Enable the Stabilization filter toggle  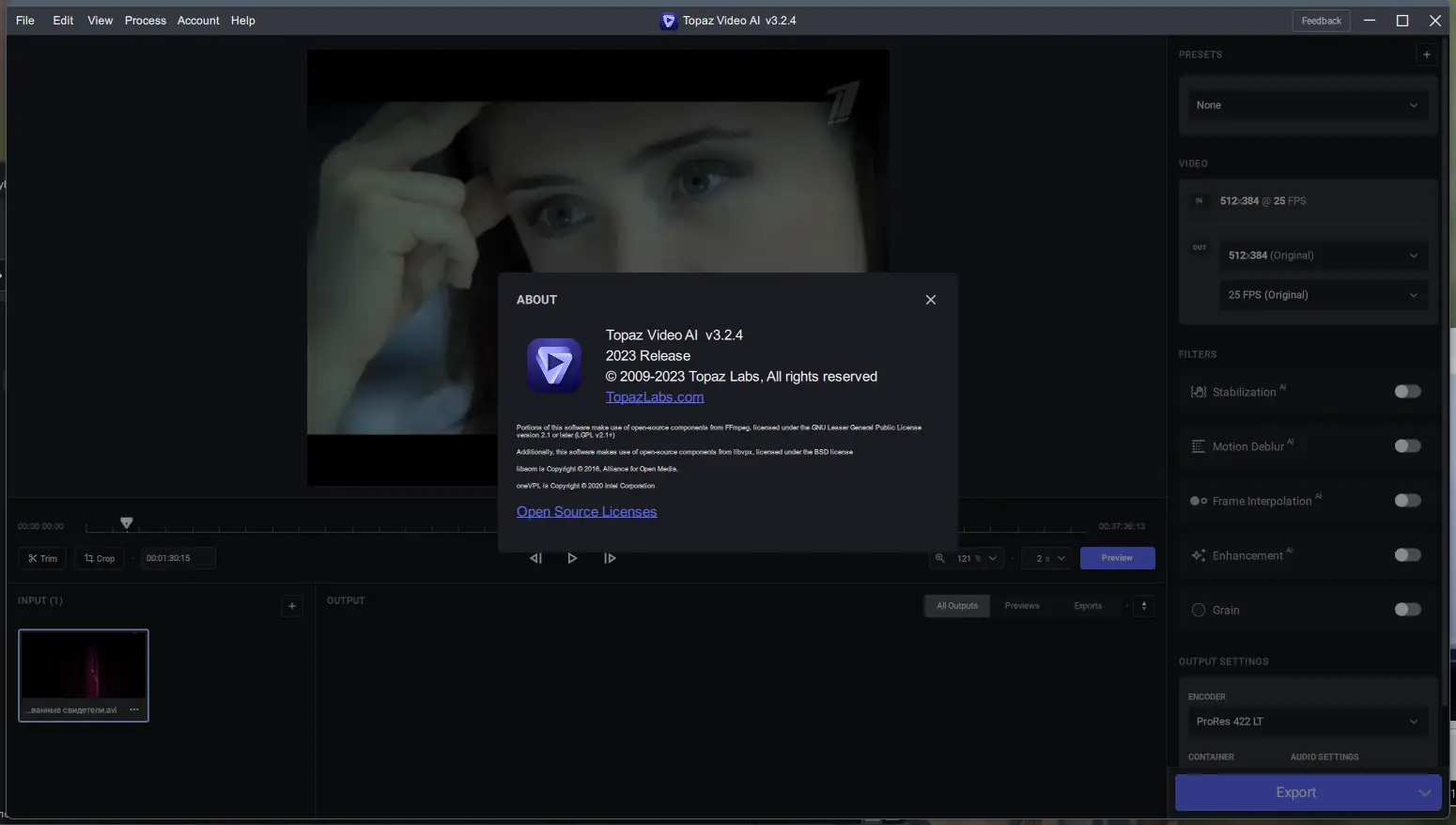tap(1407, 392)
